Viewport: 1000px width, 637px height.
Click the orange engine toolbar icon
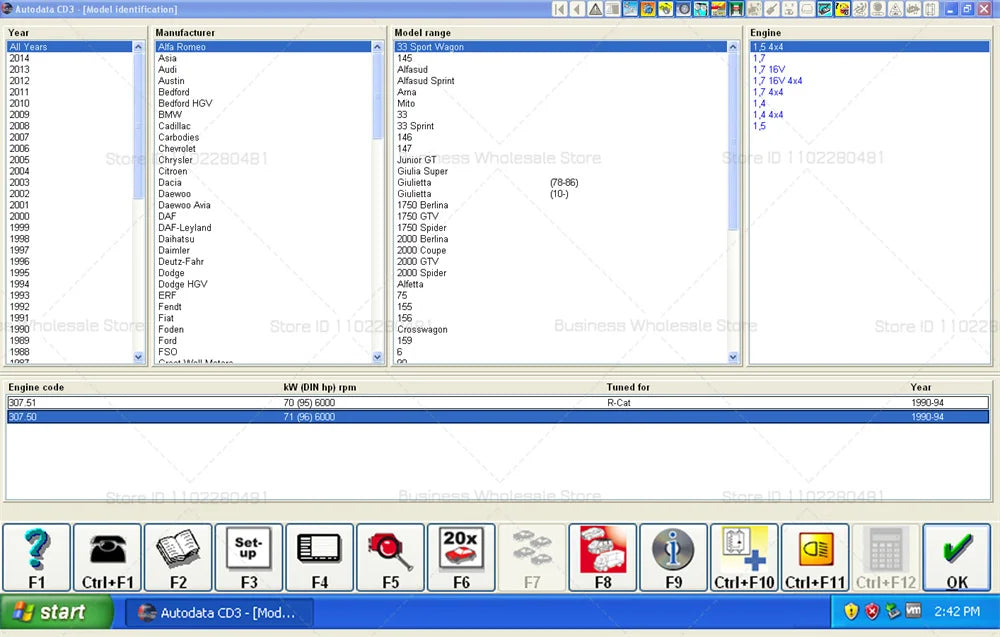648,9
